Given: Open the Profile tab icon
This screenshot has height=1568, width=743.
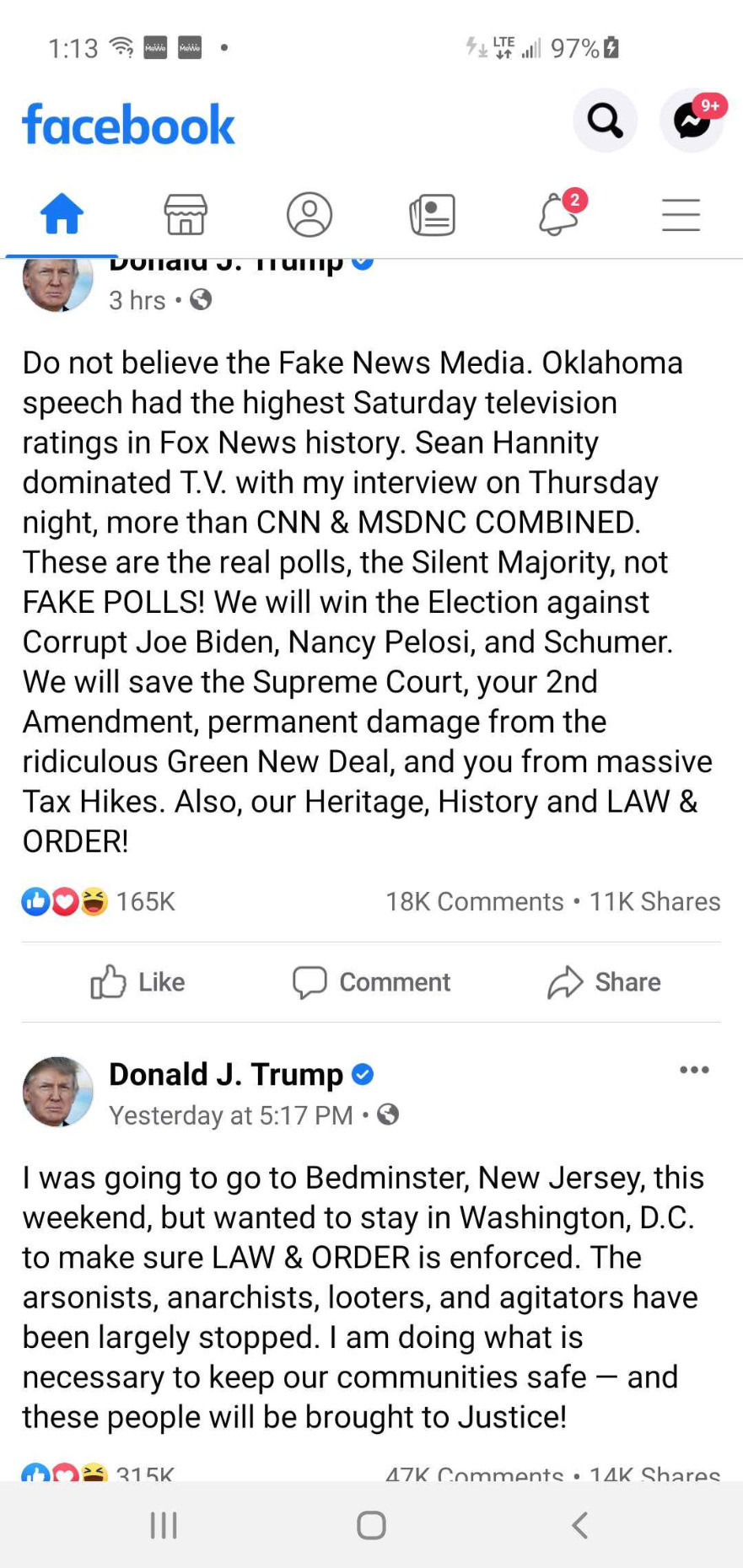Looking at the screenshot, I should pyautogui.click(x=310, y=214).
